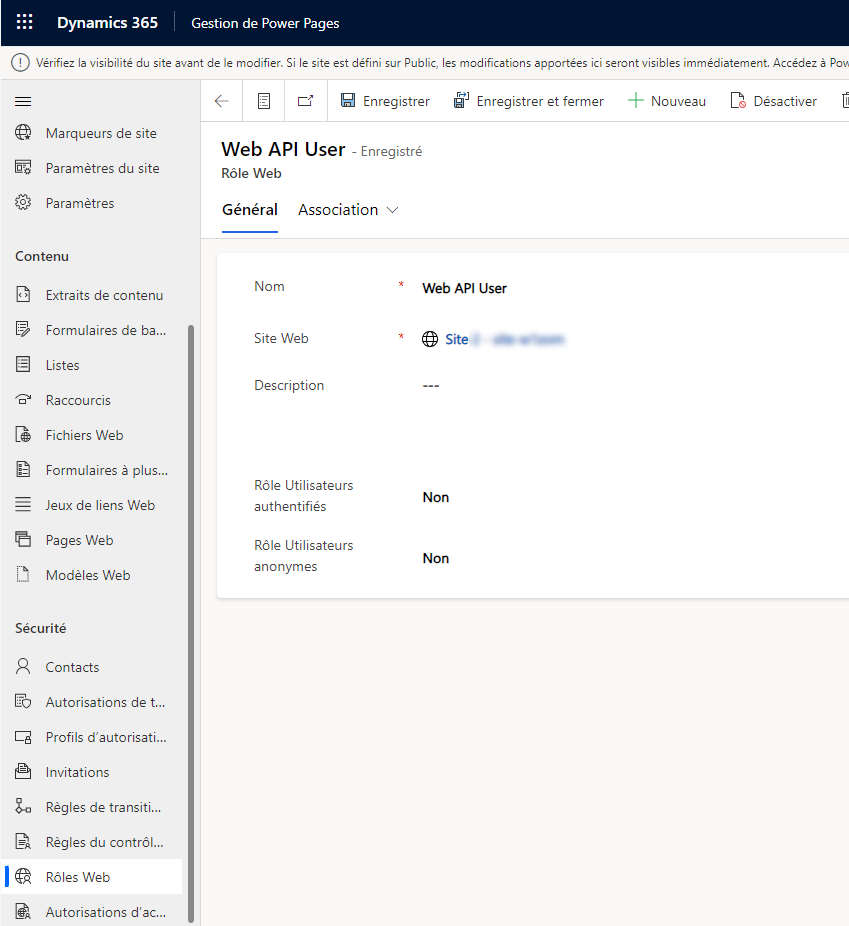Click the Contacts person icon
The height and width of the screenshot is (926, 849).
23,667
